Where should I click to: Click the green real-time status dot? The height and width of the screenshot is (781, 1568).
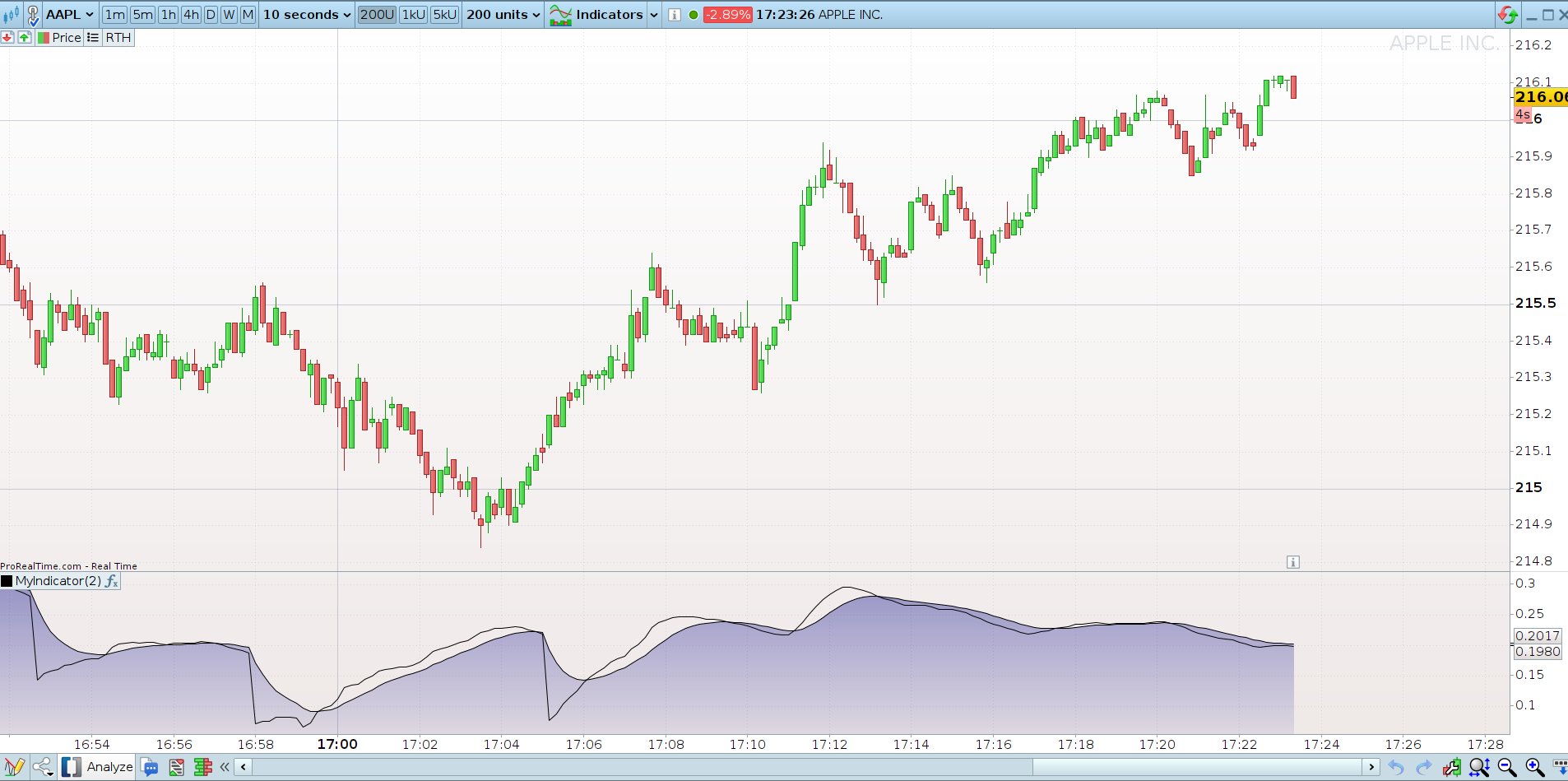tap(694, 15)
